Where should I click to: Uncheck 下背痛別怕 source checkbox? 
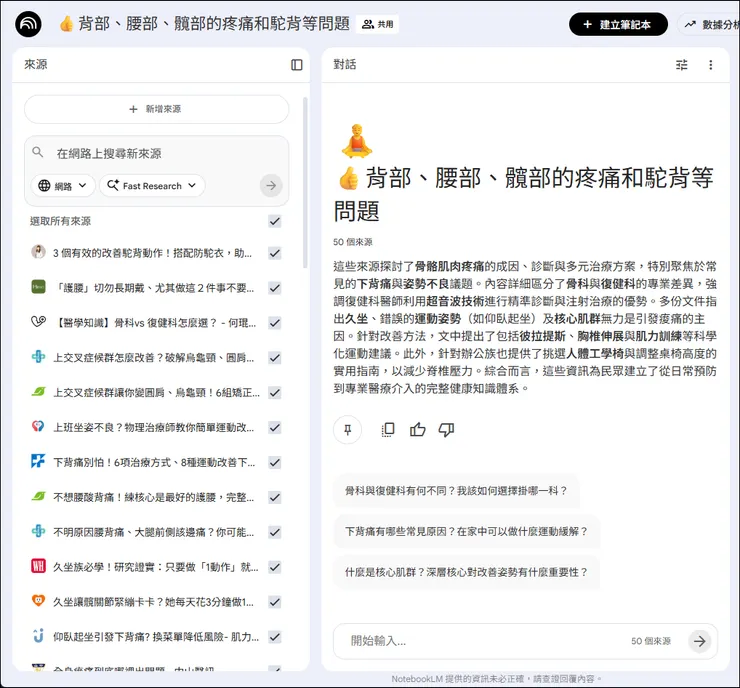click(x=275, y=463)
